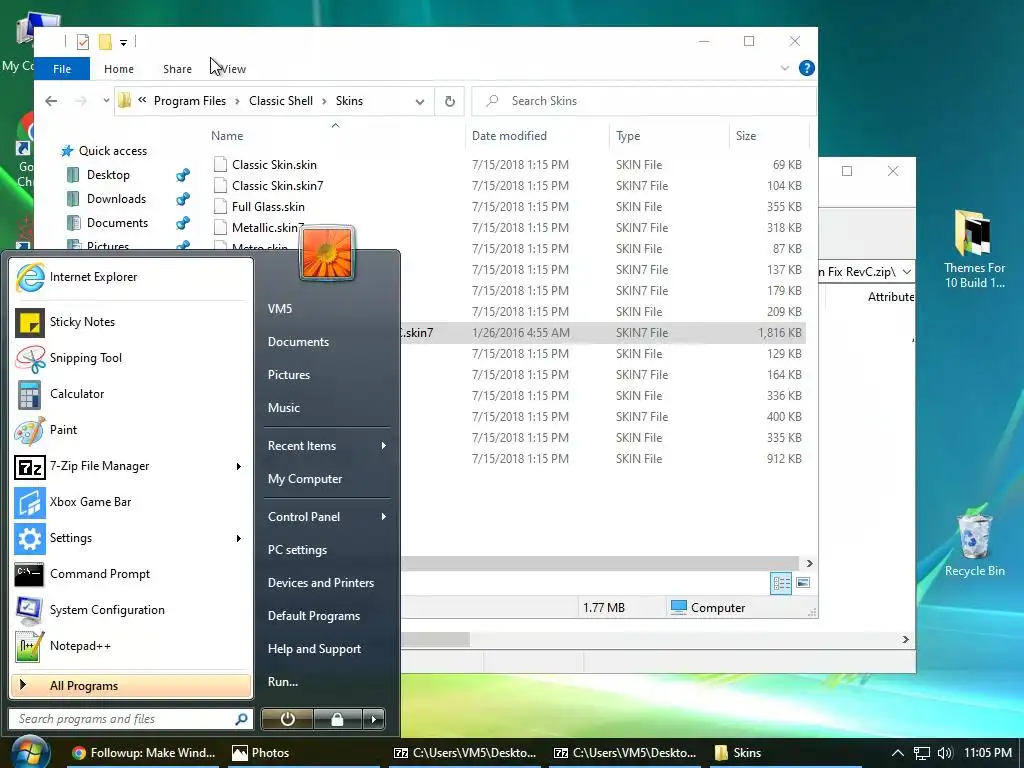Click Program Files in address breadcrumb
This screenshot has width=1024, height=768.
coord(189,101)
